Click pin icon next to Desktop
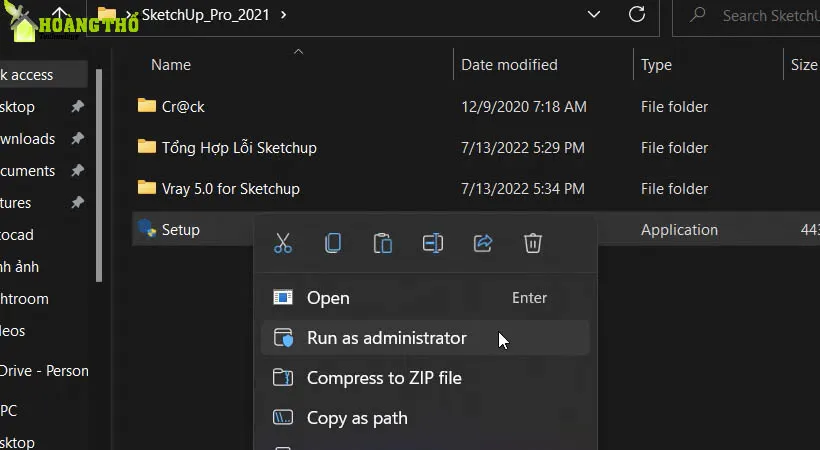This screenshot has width=820, height=450. [77, 107]
